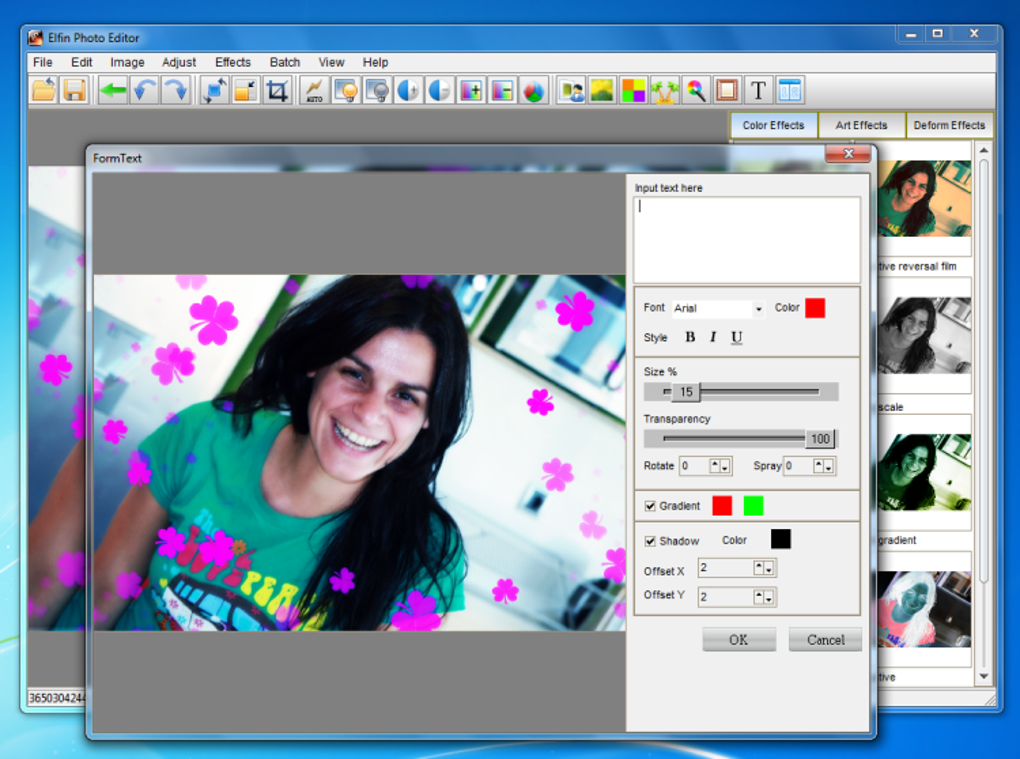Click the Rotate spinner arrows

(x=719, y=466)
